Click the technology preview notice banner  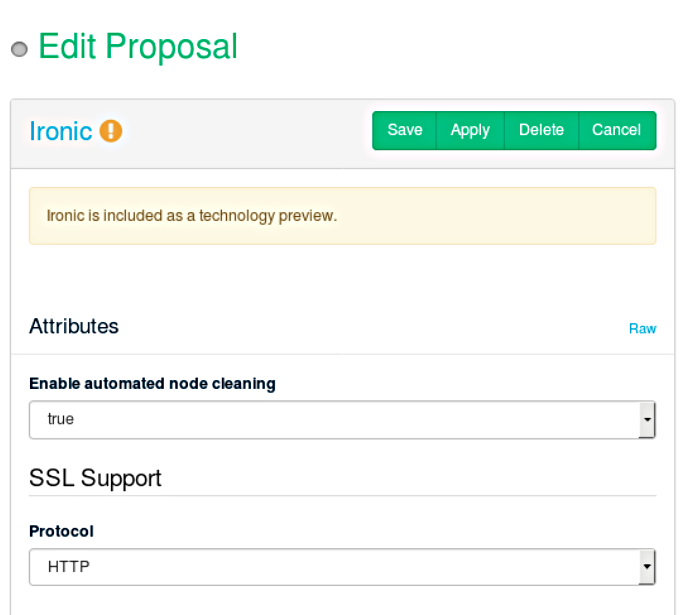[x=342, y=216]
